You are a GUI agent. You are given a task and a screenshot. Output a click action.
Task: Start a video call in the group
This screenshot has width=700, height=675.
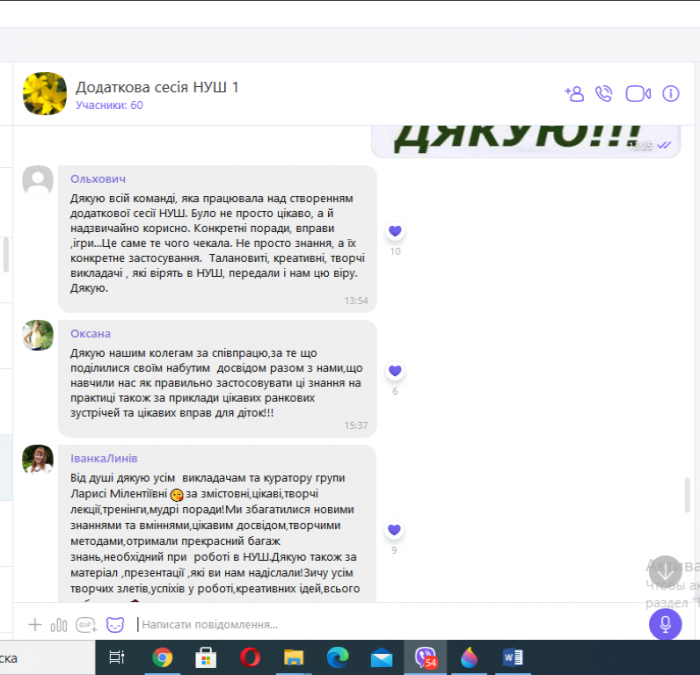pyautogui.click(x=638, y=93)
